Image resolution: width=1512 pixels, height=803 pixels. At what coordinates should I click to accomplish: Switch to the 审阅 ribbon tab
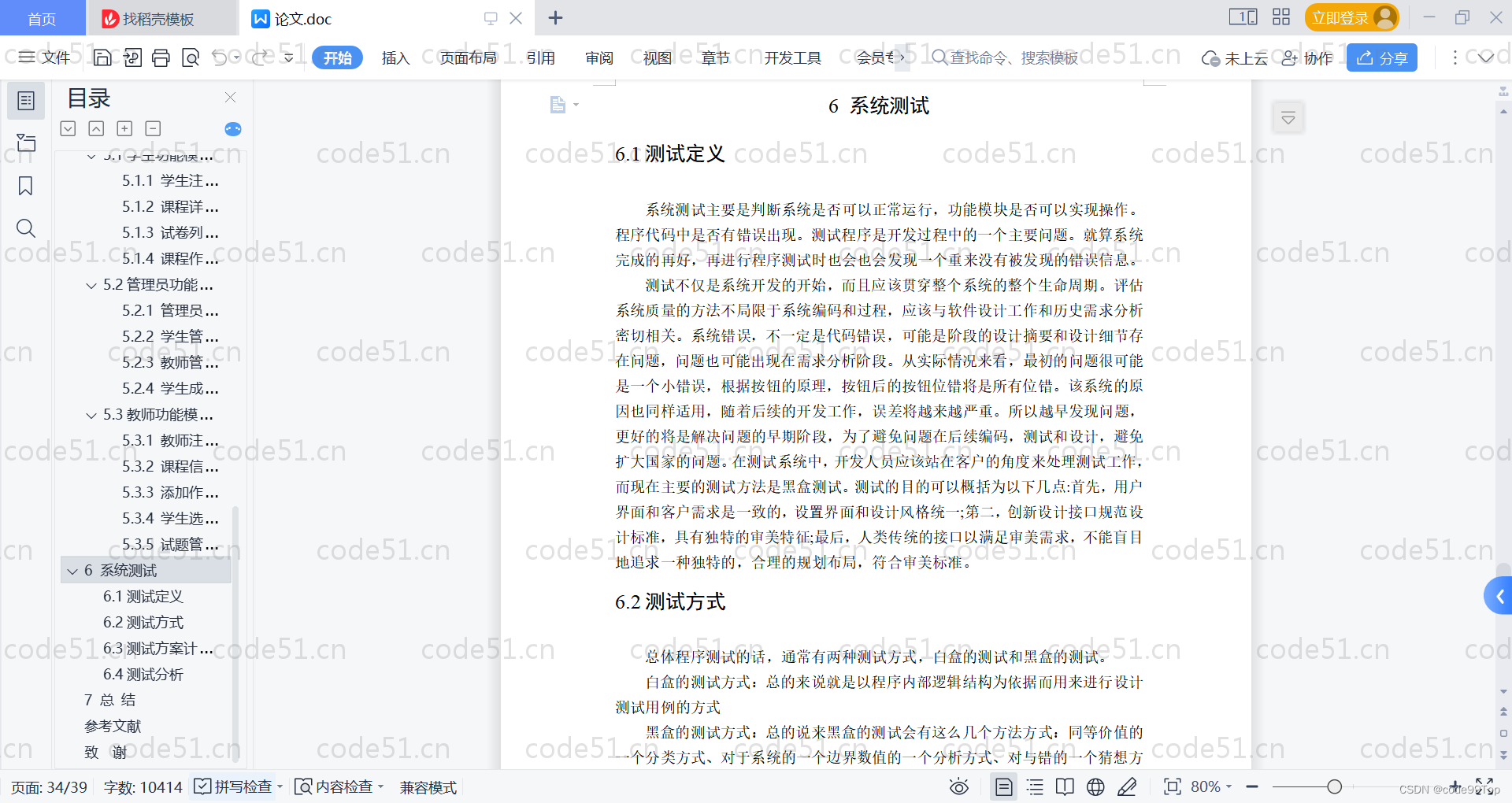pos(599,57)
